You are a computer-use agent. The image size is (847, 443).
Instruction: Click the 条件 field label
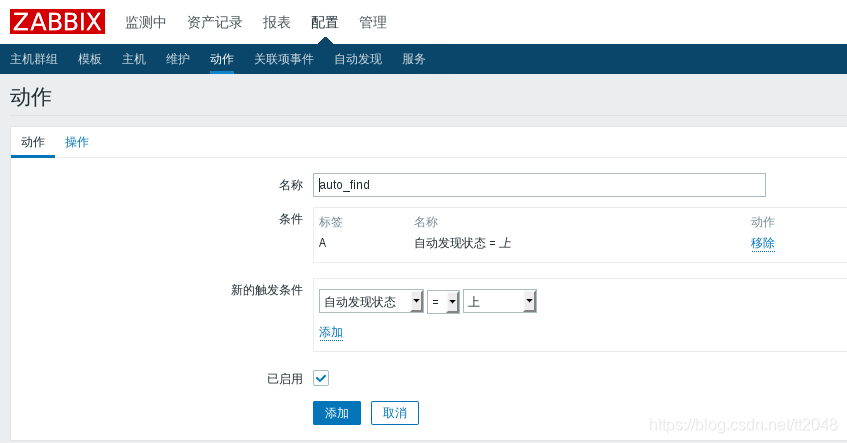click(291, 219)
